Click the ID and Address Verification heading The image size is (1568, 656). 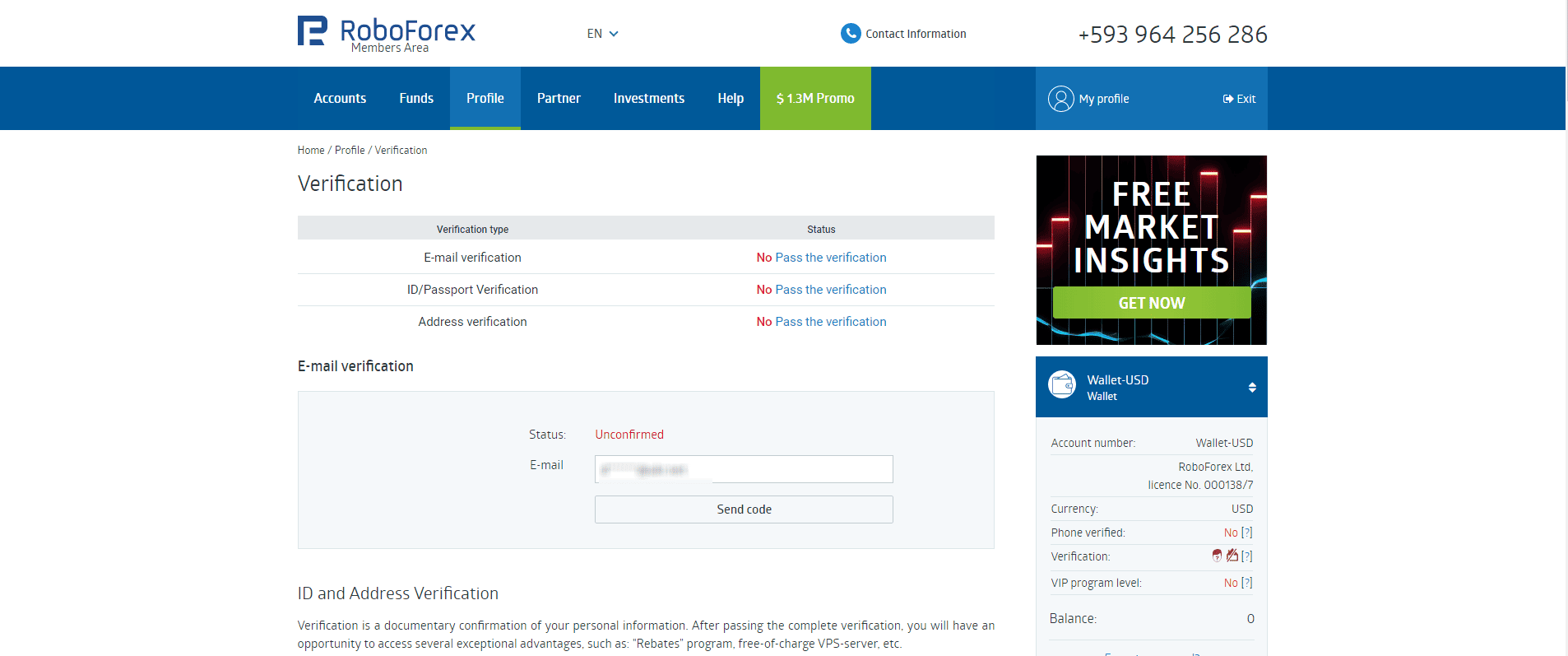coord(398,593)
